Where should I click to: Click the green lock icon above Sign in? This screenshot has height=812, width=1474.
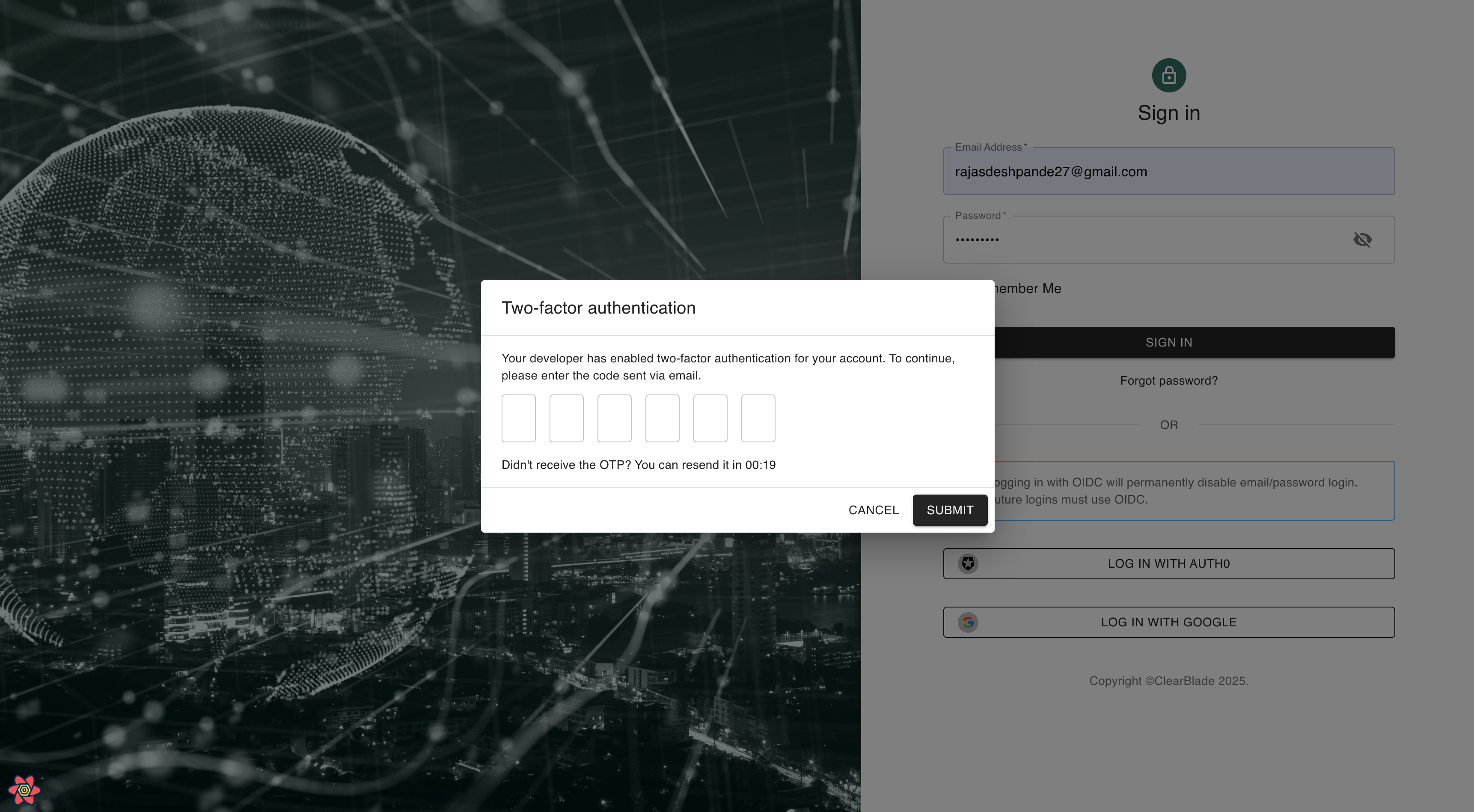pyautogui.click(x=1168, y=75)
